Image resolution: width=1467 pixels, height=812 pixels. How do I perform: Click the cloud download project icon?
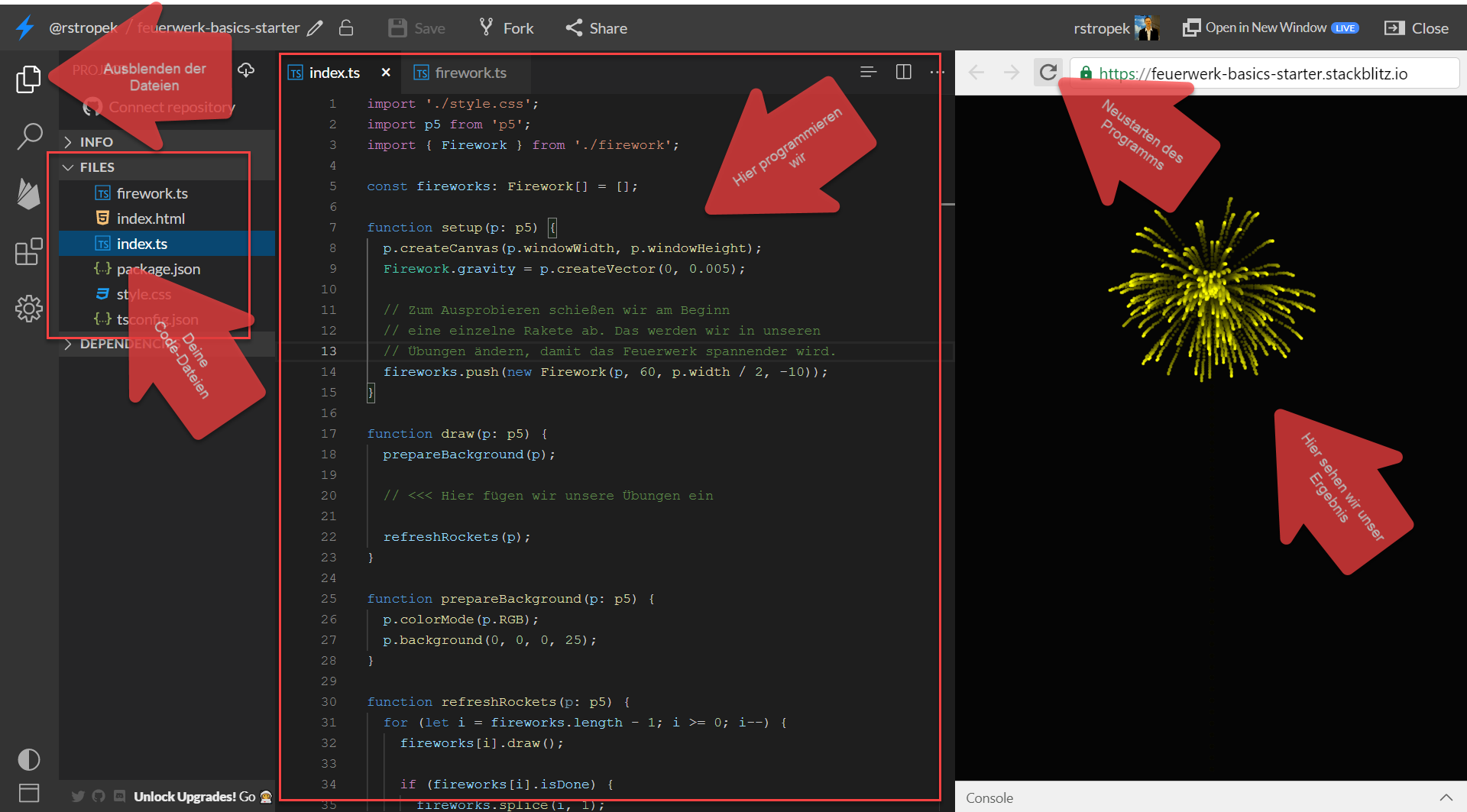(x=246, y=70)
